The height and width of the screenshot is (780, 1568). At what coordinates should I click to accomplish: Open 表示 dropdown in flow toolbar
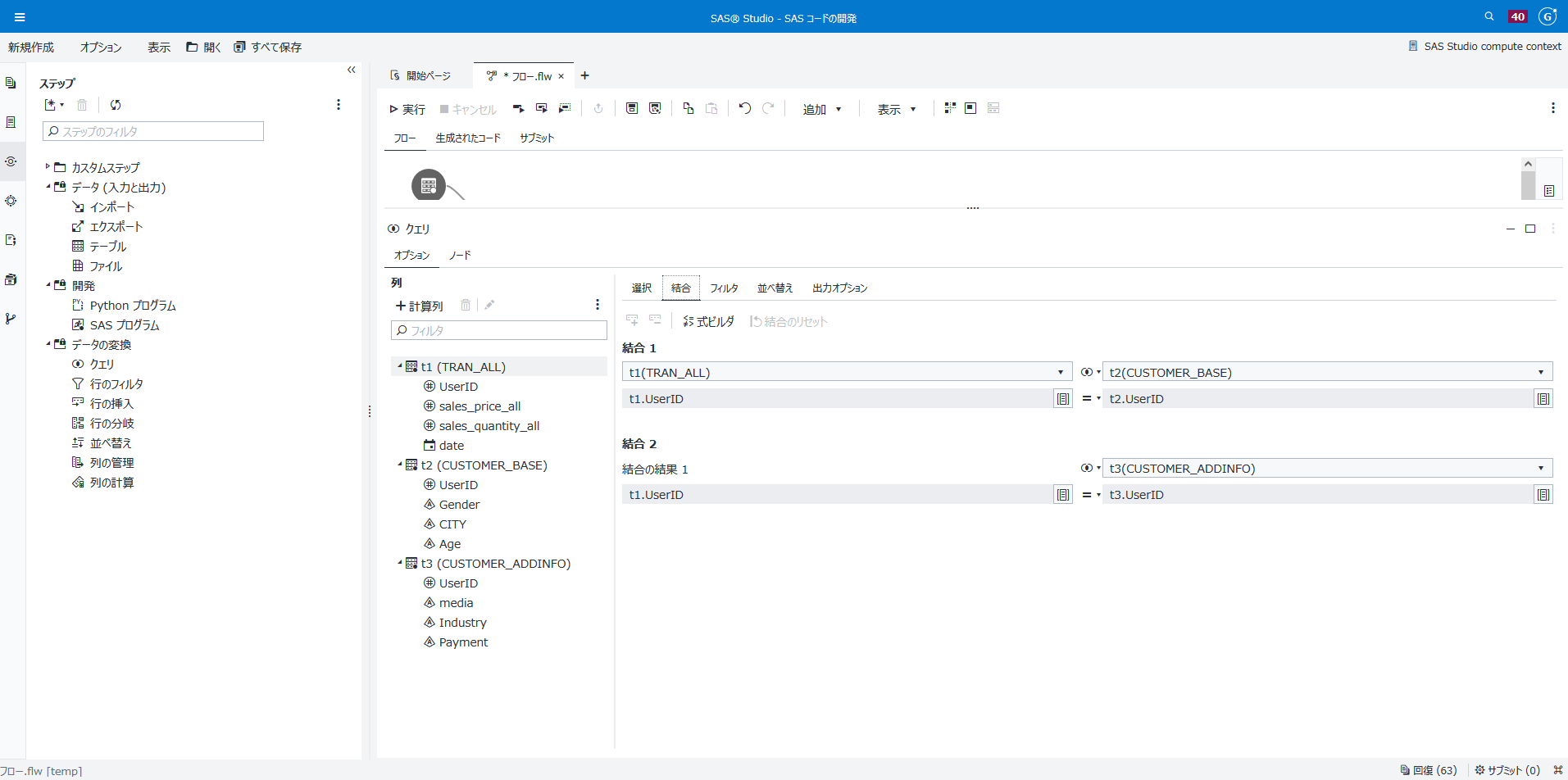click(x=897, y=109)
